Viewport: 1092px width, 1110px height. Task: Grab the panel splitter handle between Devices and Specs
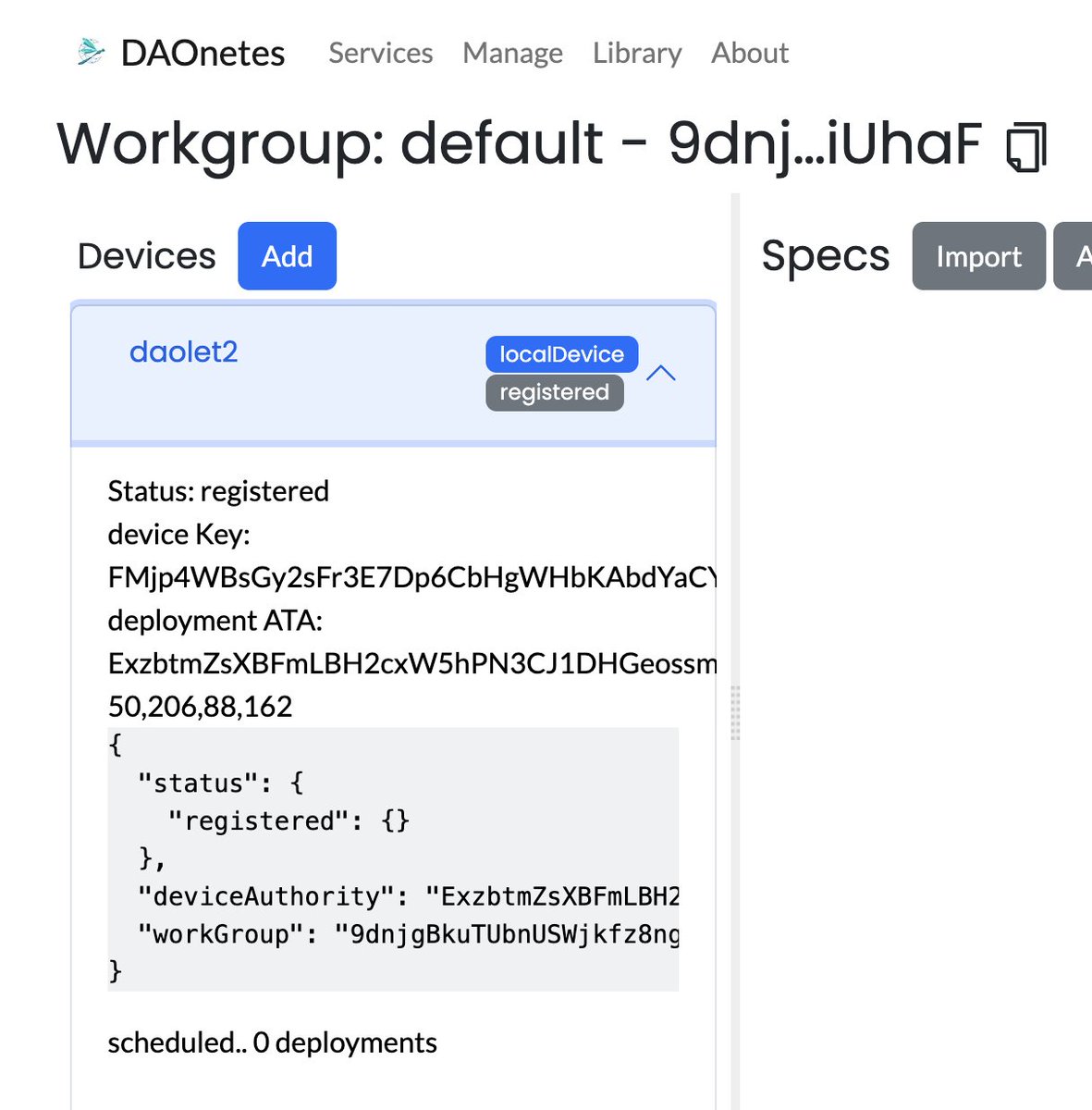[x=736, y=712]
